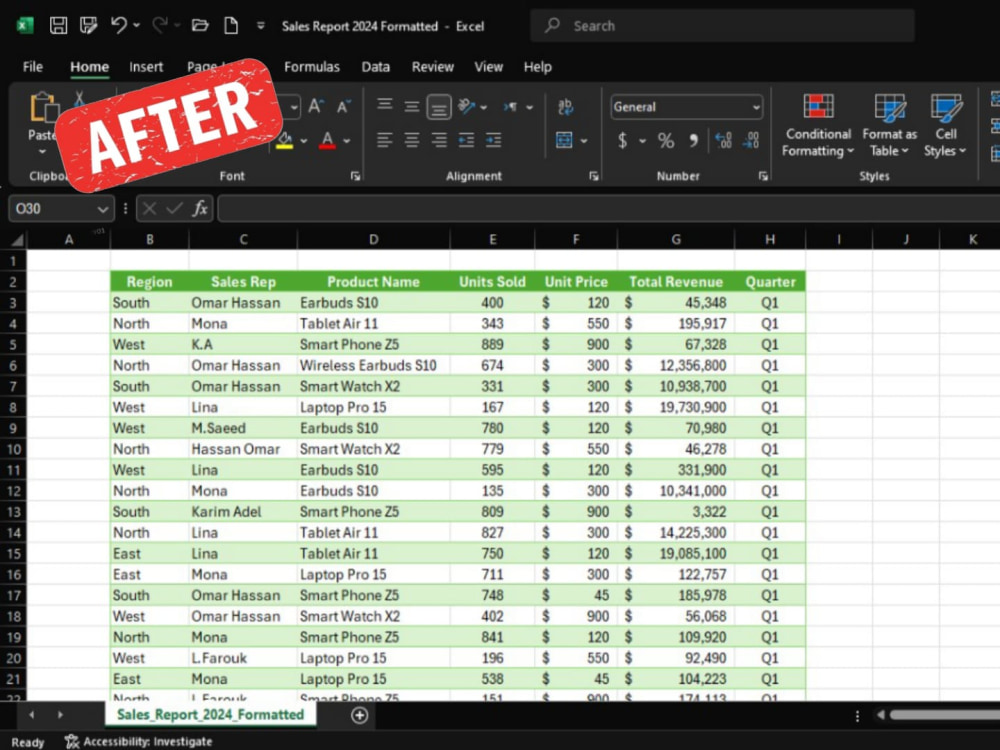1000x750 pixels.
Task: Toggle Middle Align in the Alignment group
Action: click(x=411, y=106)
